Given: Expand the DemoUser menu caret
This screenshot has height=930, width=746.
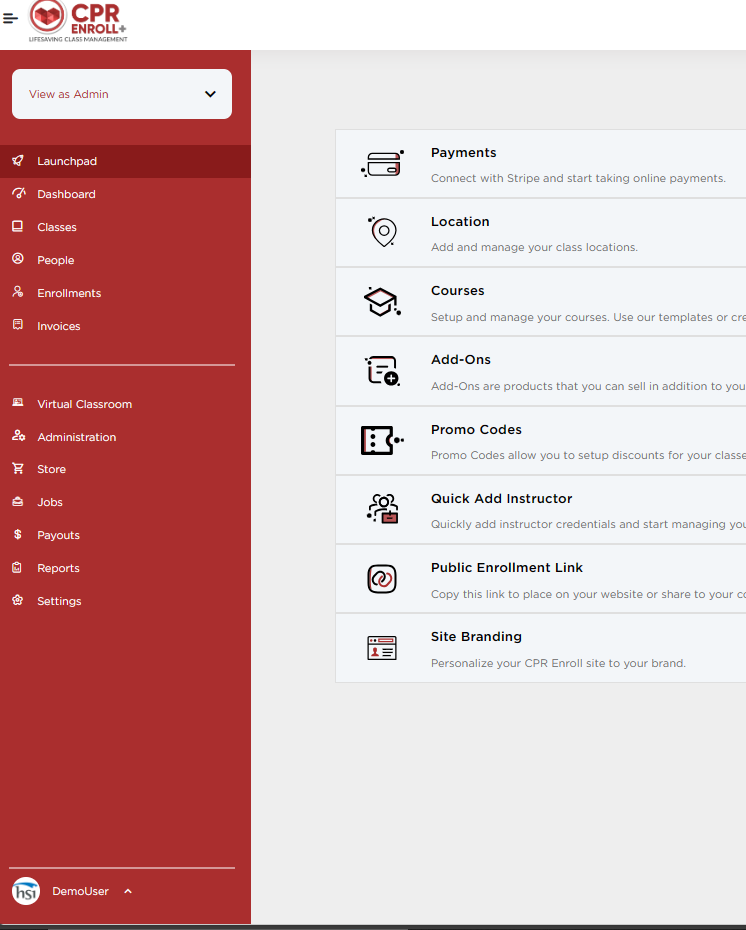Looking at the screenshot, I should pos(128,891).
